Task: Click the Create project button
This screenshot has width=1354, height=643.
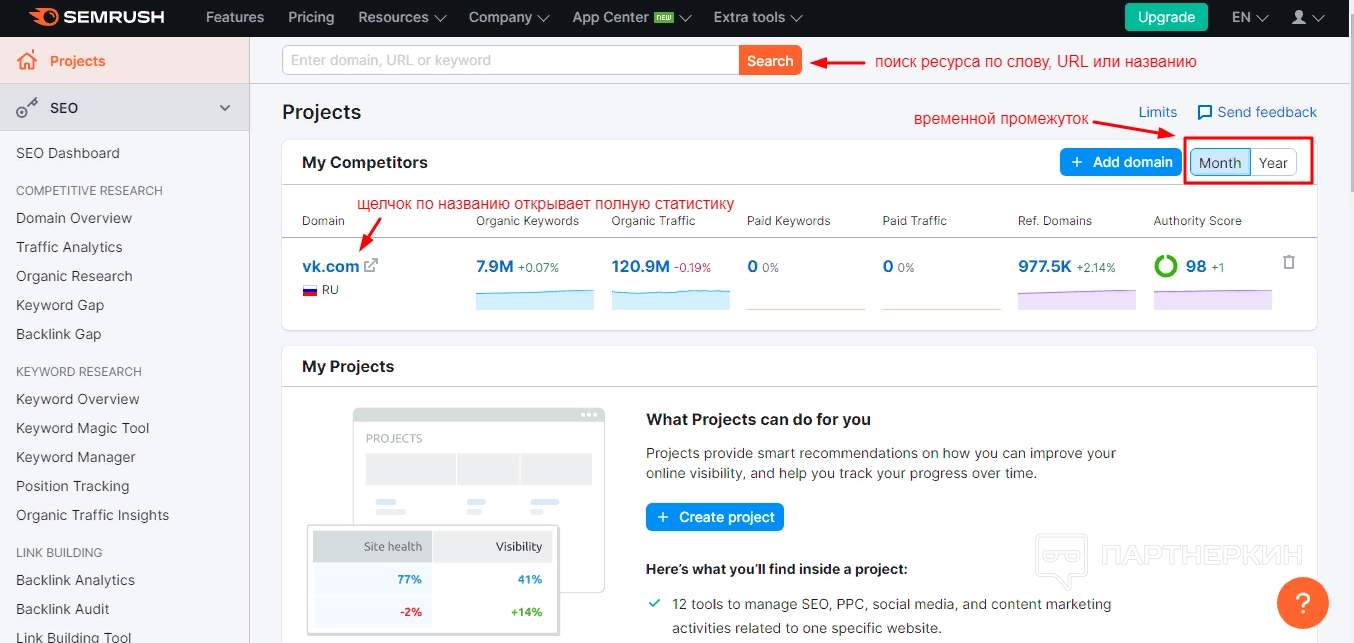Action: (715, 517)
